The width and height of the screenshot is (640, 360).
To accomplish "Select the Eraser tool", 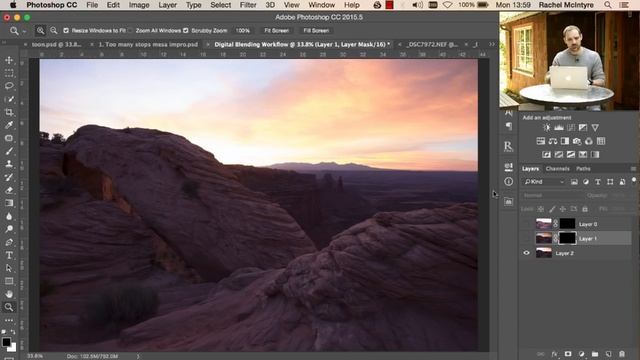I will pos(9,190).
